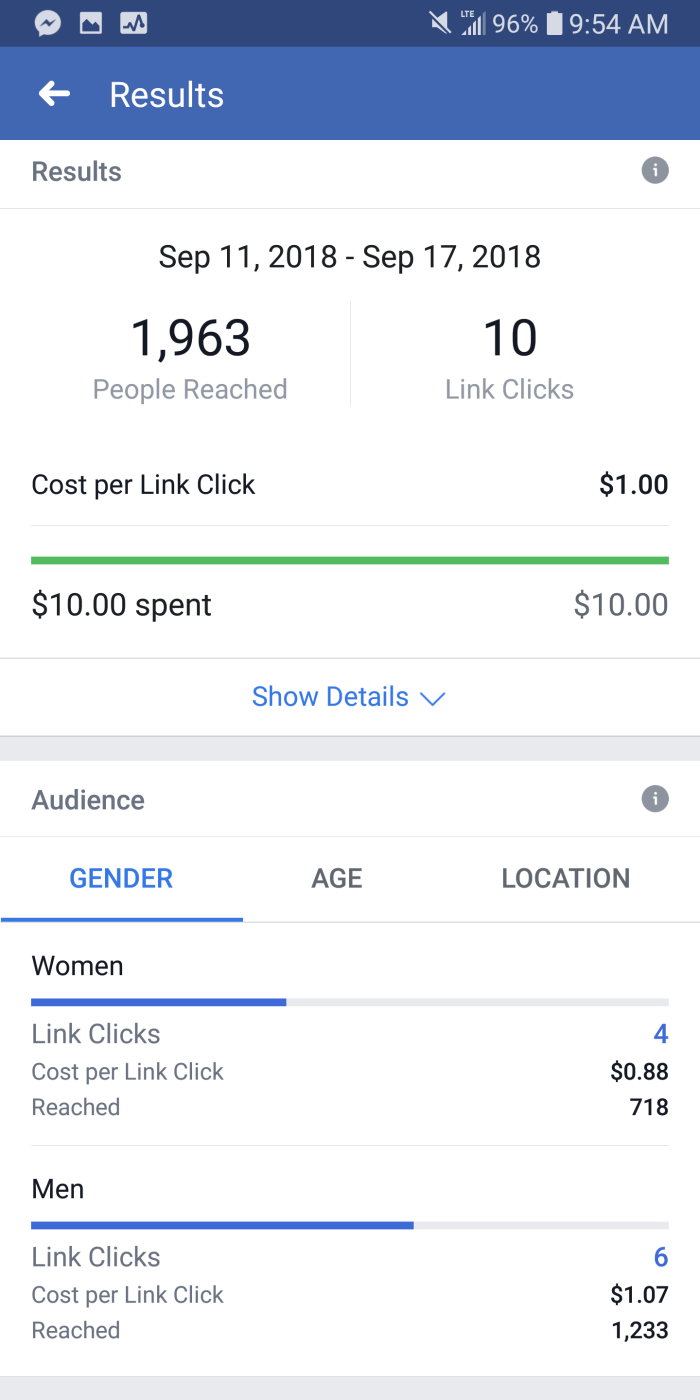Tap the Men audience progress bar
This screenshot has width=700, height=1400.
(x=350, y=1224)
